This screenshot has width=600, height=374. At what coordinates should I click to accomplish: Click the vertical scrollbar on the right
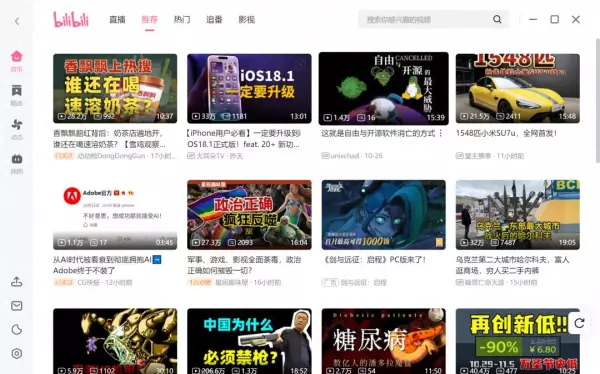point(598,101)
